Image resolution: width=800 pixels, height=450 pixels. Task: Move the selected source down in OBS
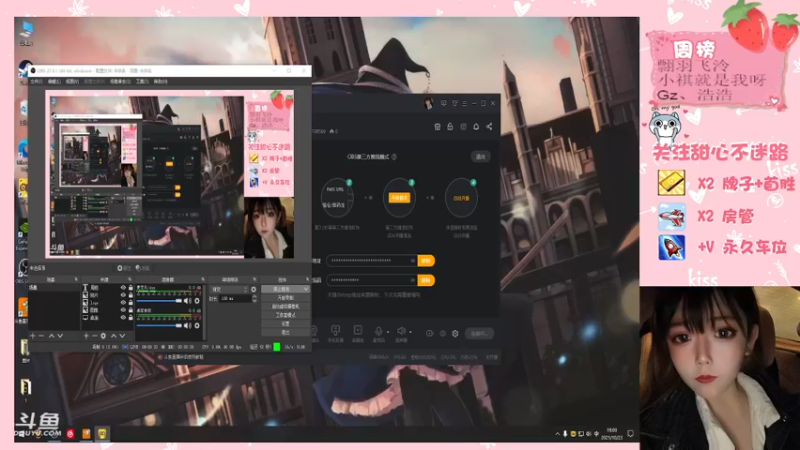(x=122, y=336)
